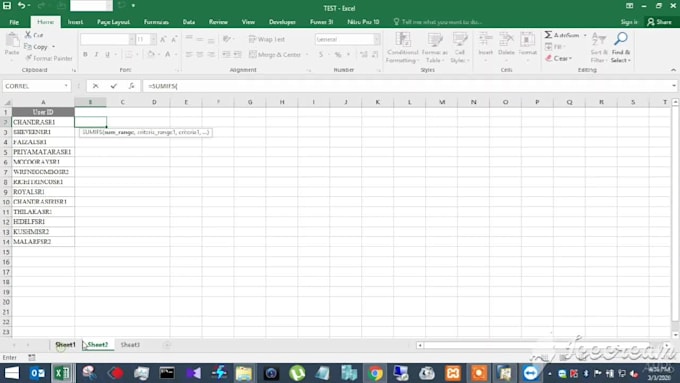Select cell A9 ROYALSR1

43,192
